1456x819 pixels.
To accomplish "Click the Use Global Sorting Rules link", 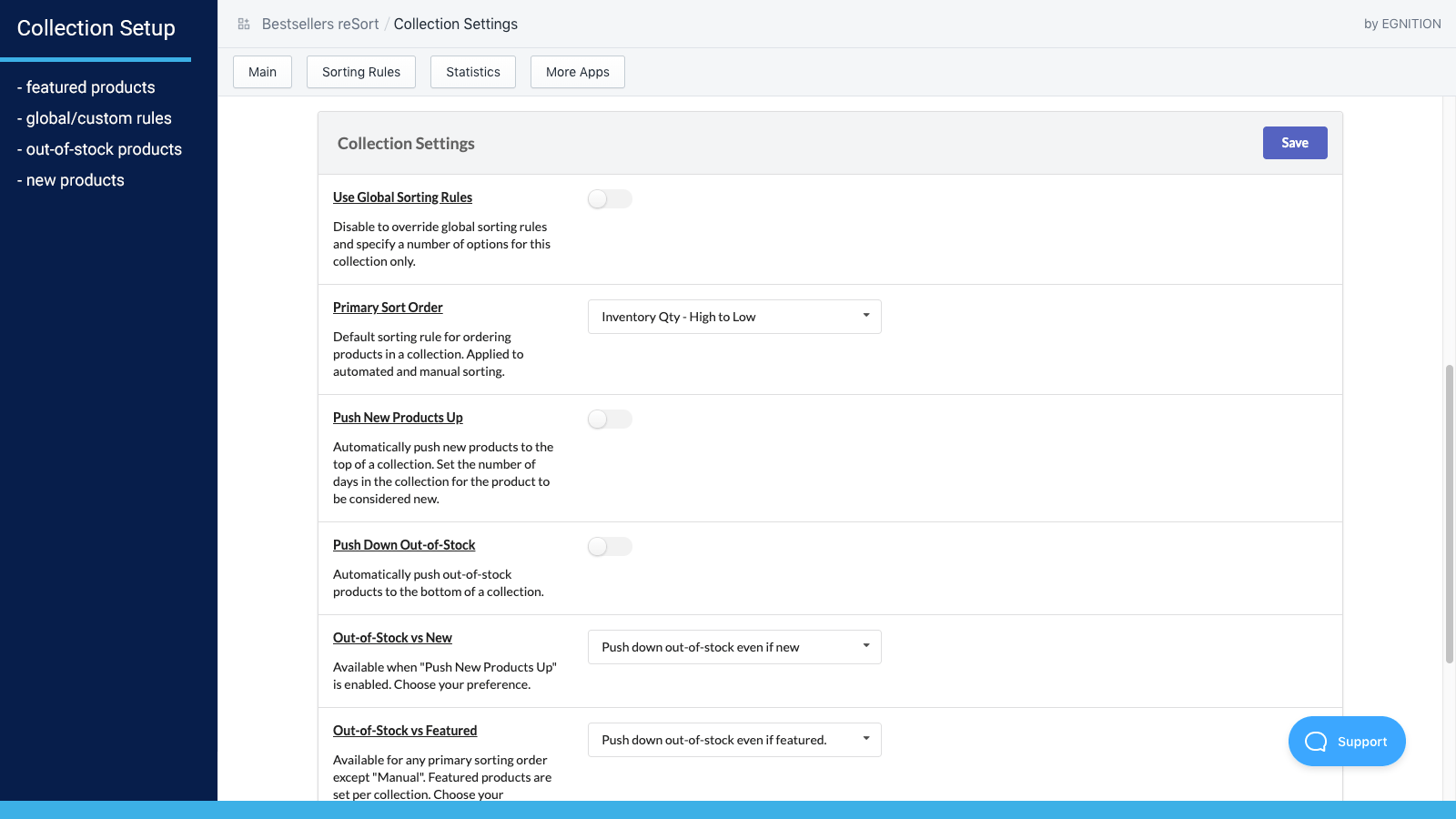I will pyautogui.click(x=402, y=197).
